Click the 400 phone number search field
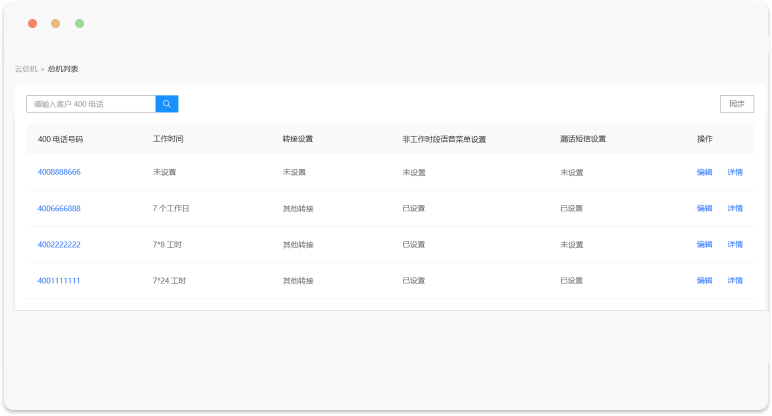The image size is (772, 416). click(91, 104)
